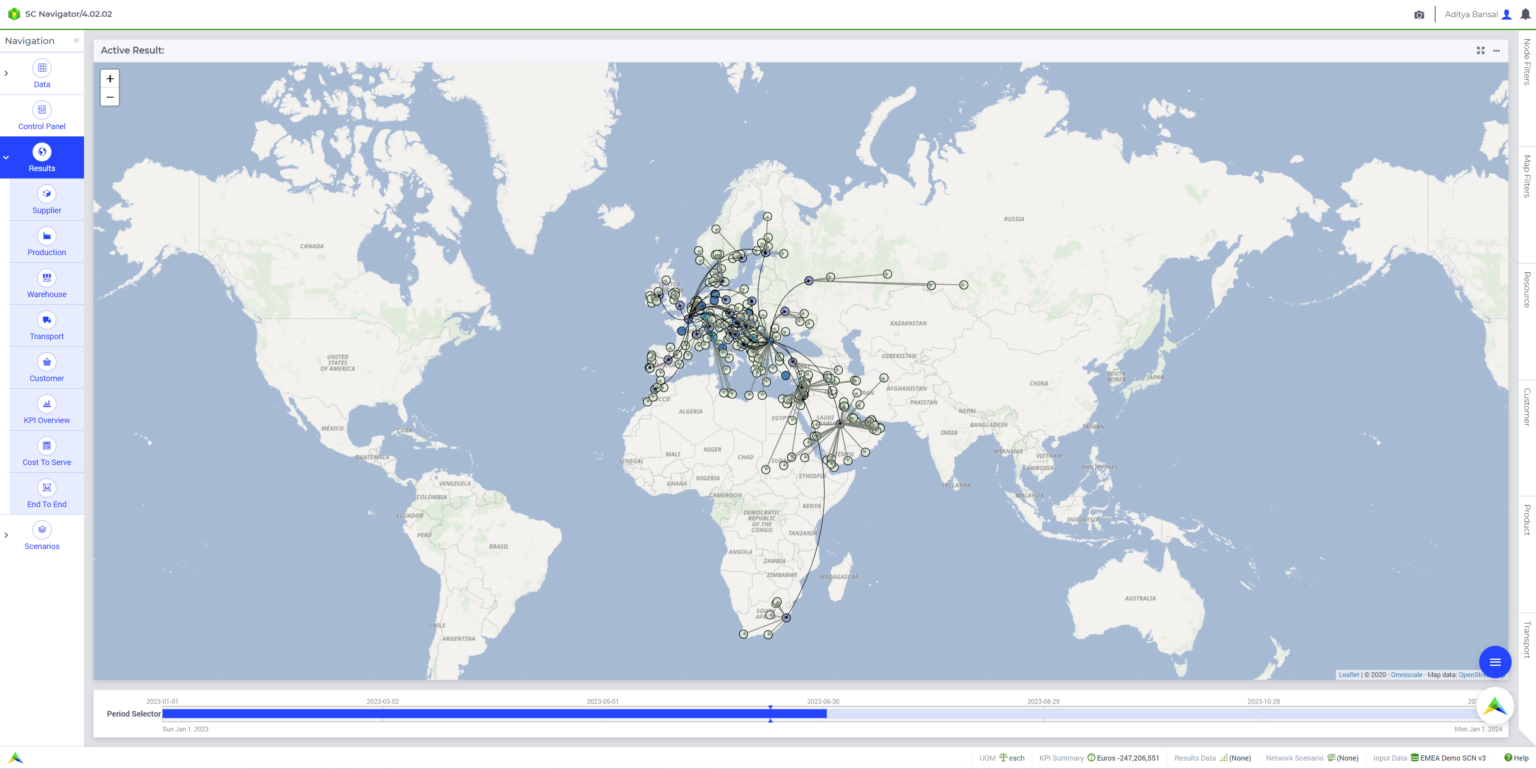Select the Warehouse icon in sidebar
1536x769 pixels.
(46, 278)
